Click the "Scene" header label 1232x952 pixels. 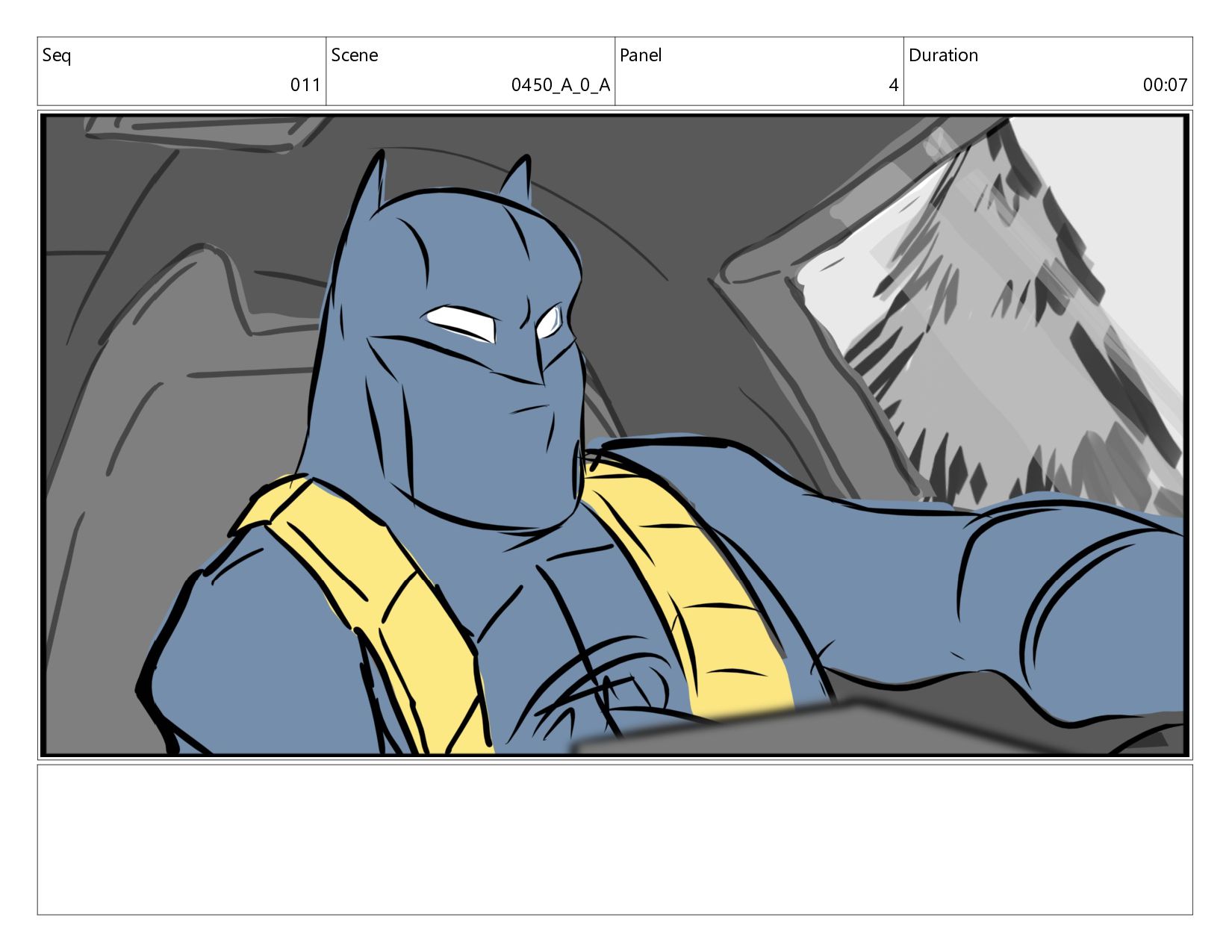pos(355,55)
